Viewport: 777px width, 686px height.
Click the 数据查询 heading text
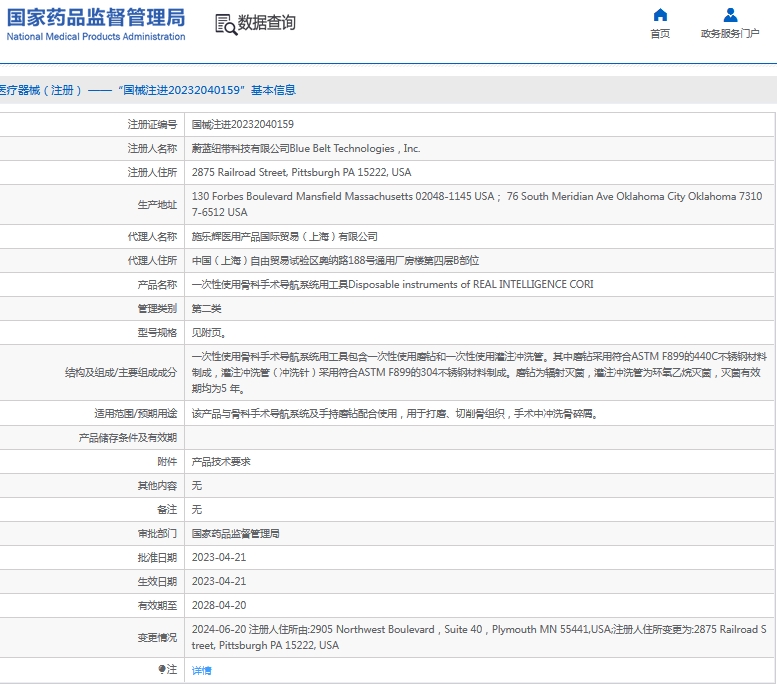click(x=267, y=22)
